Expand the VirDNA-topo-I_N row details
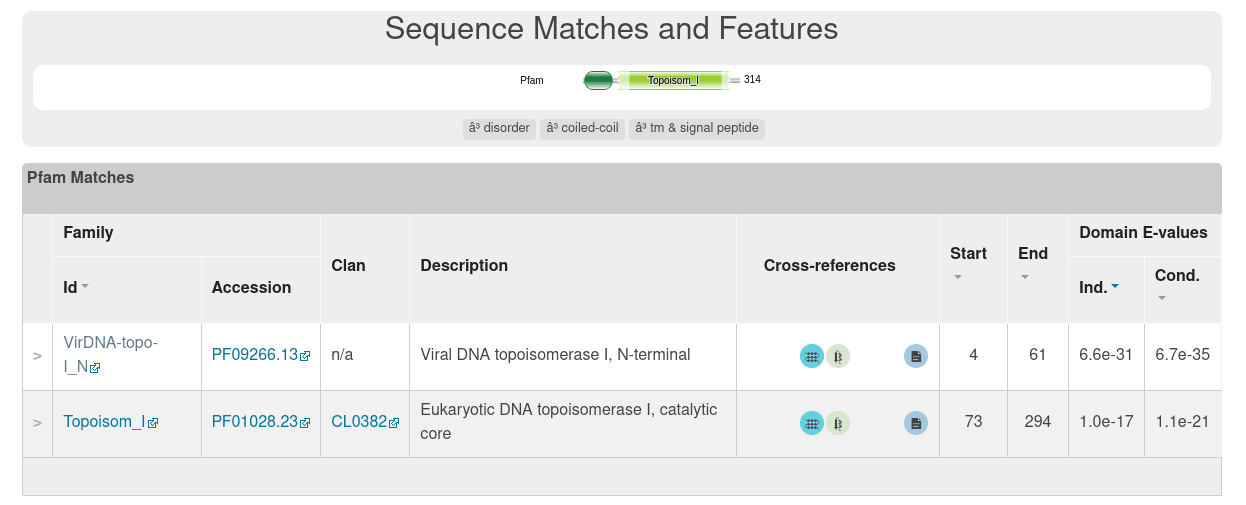 37,356
